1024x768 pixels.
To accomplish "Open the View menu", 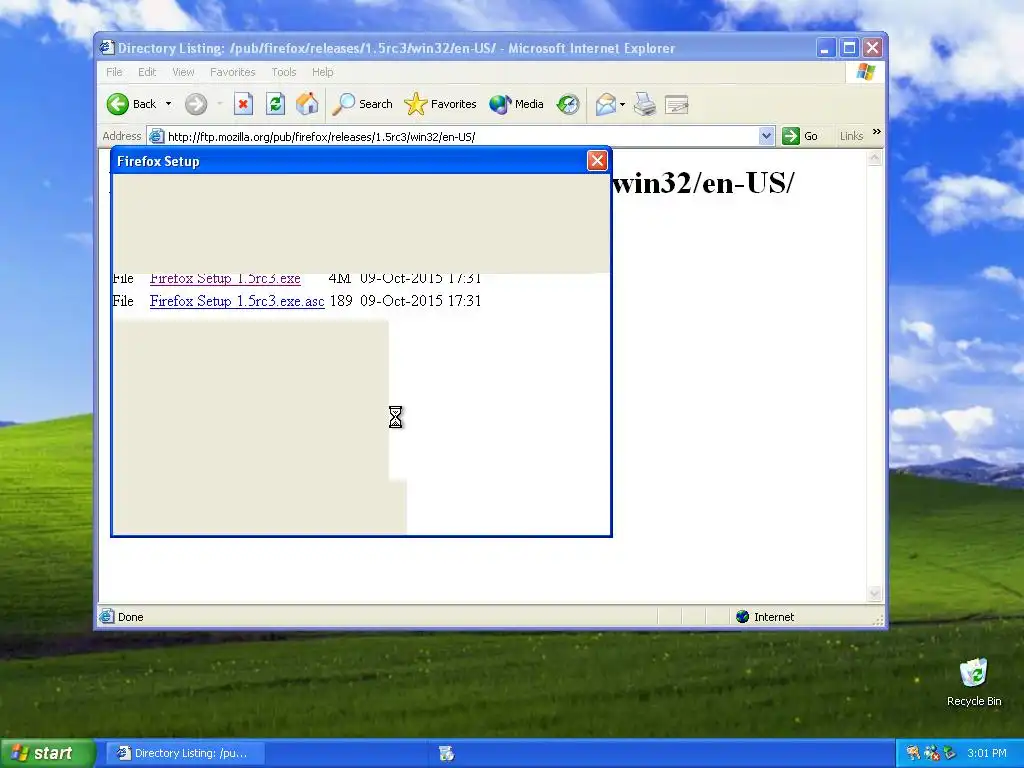I will (183, 72).
